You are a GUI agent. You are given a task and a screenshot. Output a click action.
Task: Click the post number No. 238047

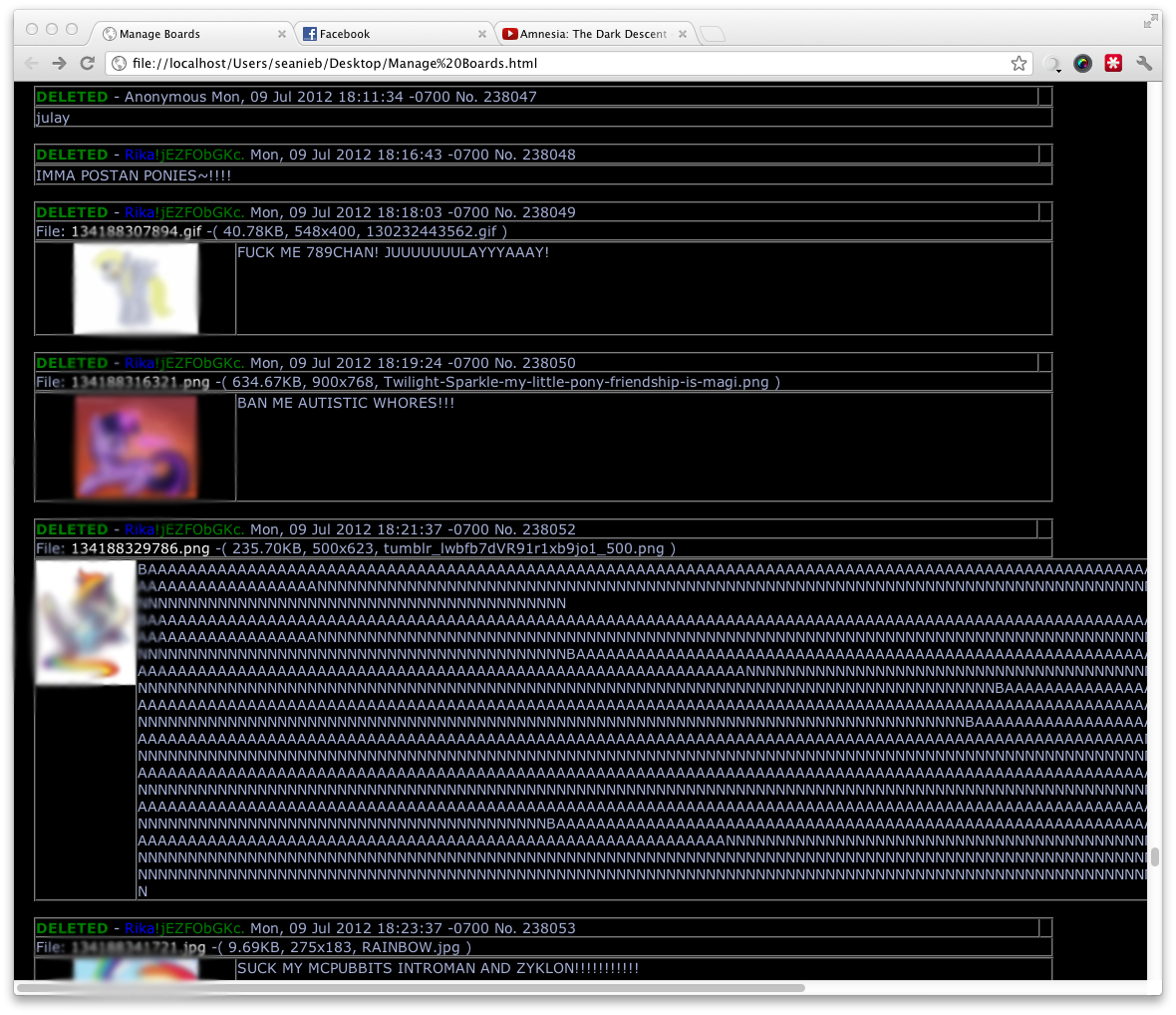tap(495, 97)
